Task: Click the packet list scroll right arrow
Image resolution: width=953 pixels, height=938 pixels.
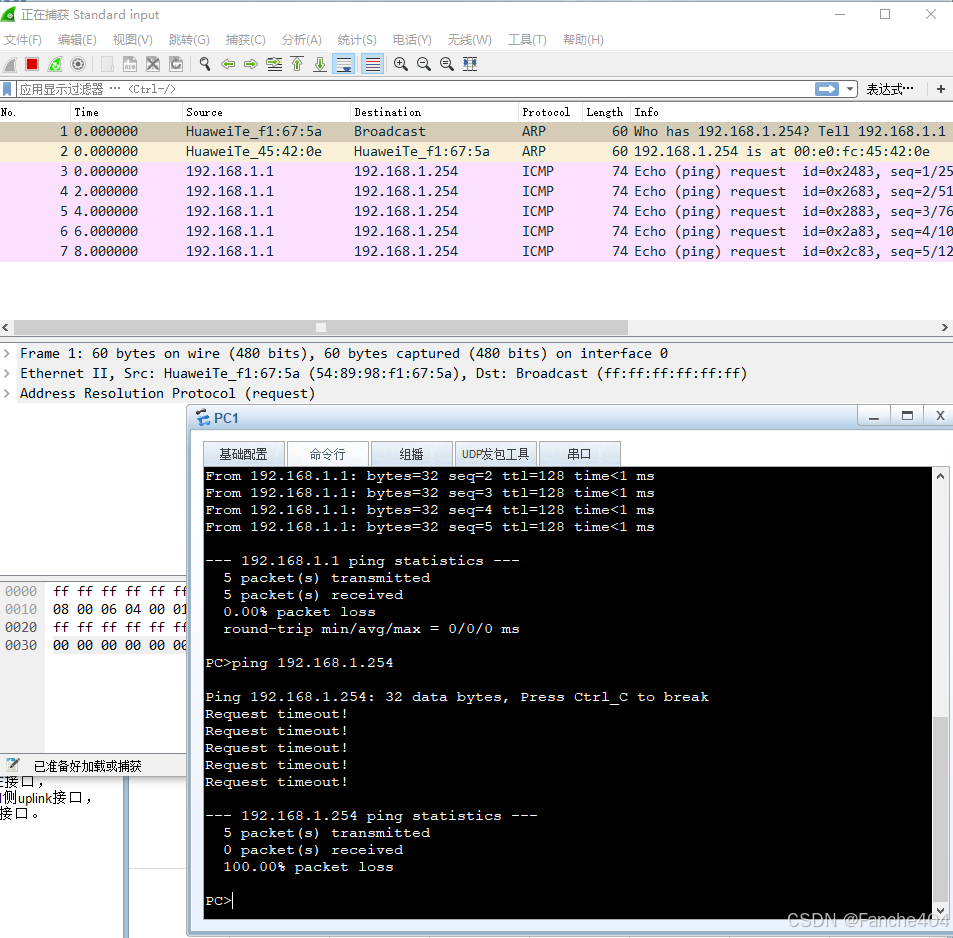Action: click(944, 328)
